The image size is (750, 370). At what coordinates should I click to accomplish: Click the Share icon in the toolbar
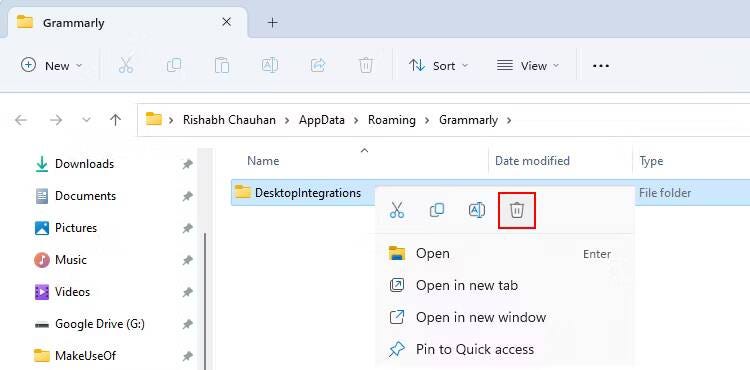[x=318, y=65]
